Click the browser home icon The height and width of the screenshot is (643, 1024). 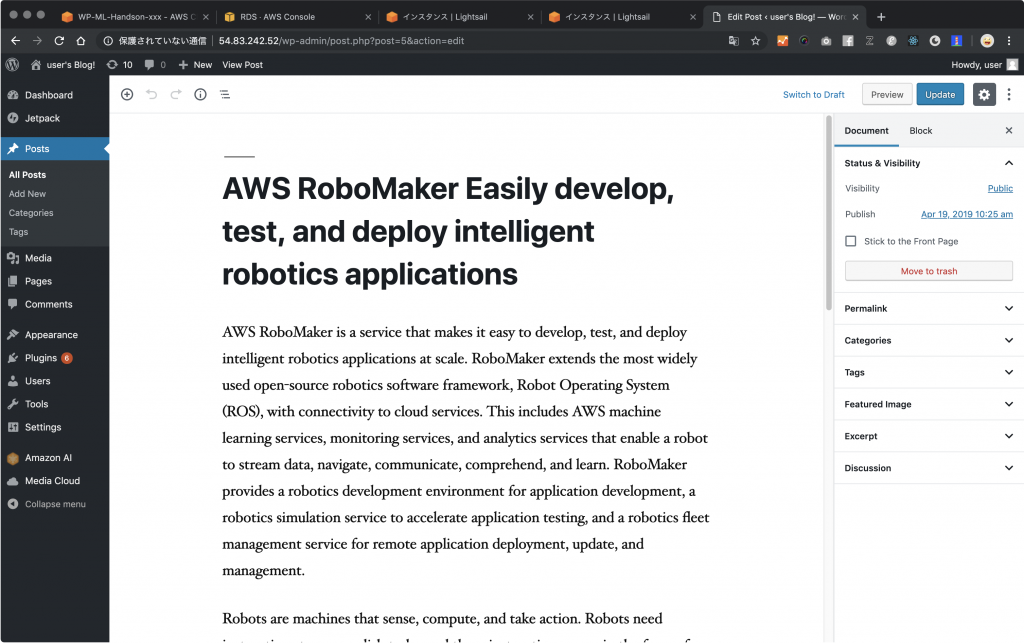pyautogui.click(x=80, y=40)
